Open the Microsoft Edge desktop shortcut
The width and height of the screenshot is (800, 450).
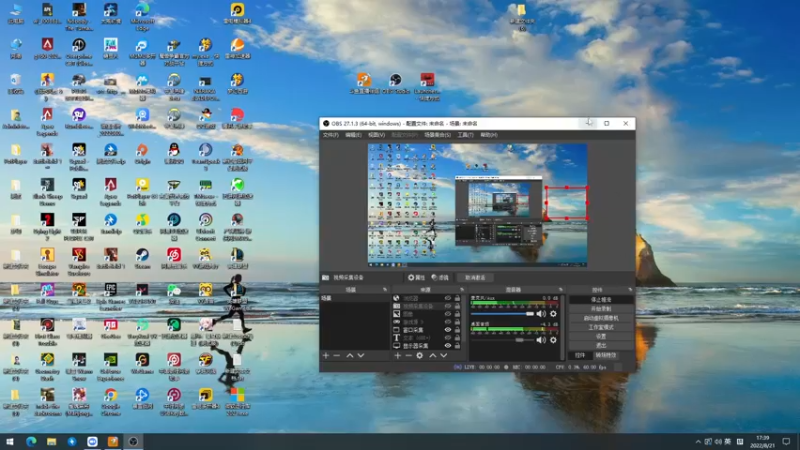[142, 16]
